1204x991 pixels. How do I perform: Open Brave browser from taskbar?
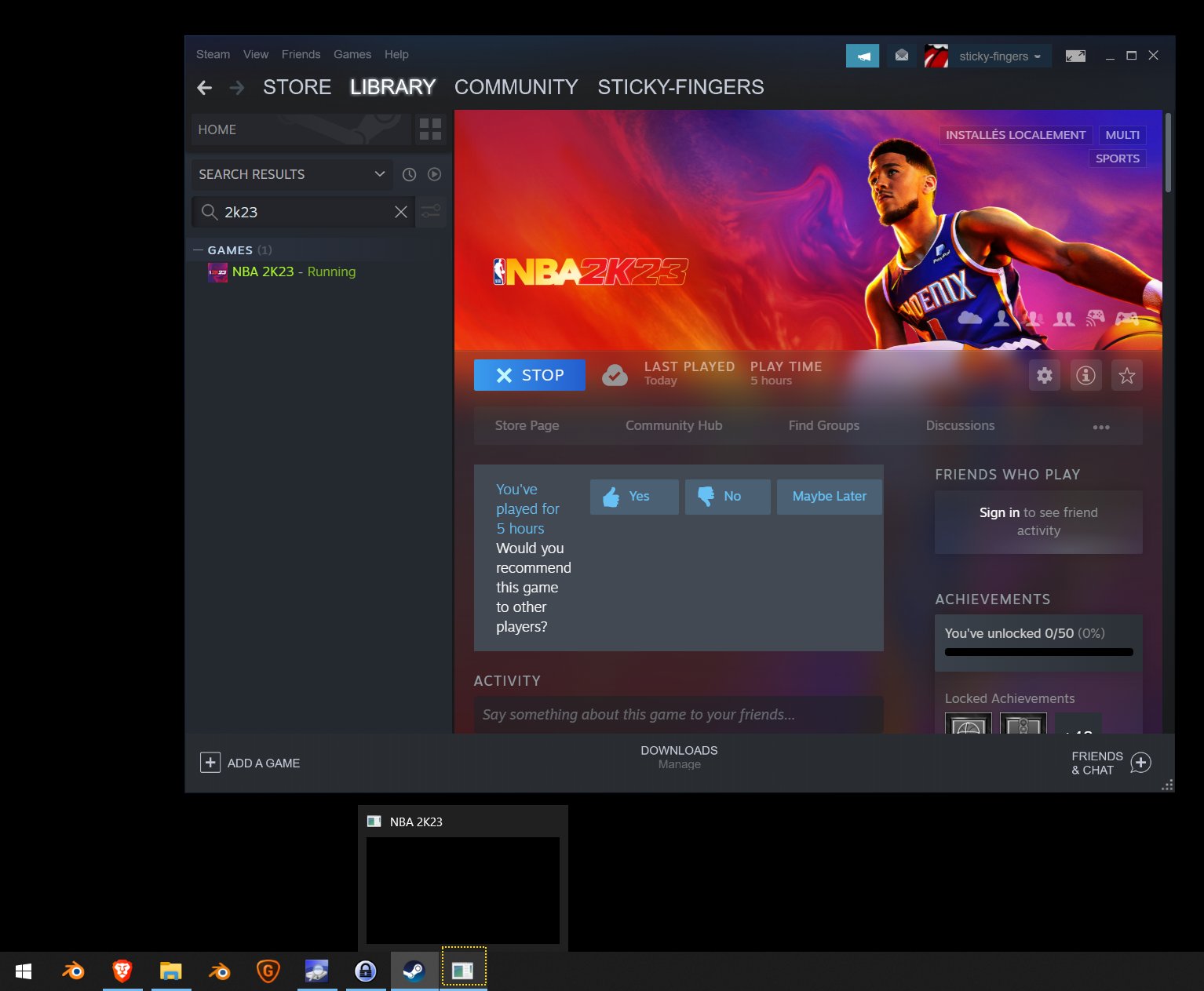coord(122,971)
